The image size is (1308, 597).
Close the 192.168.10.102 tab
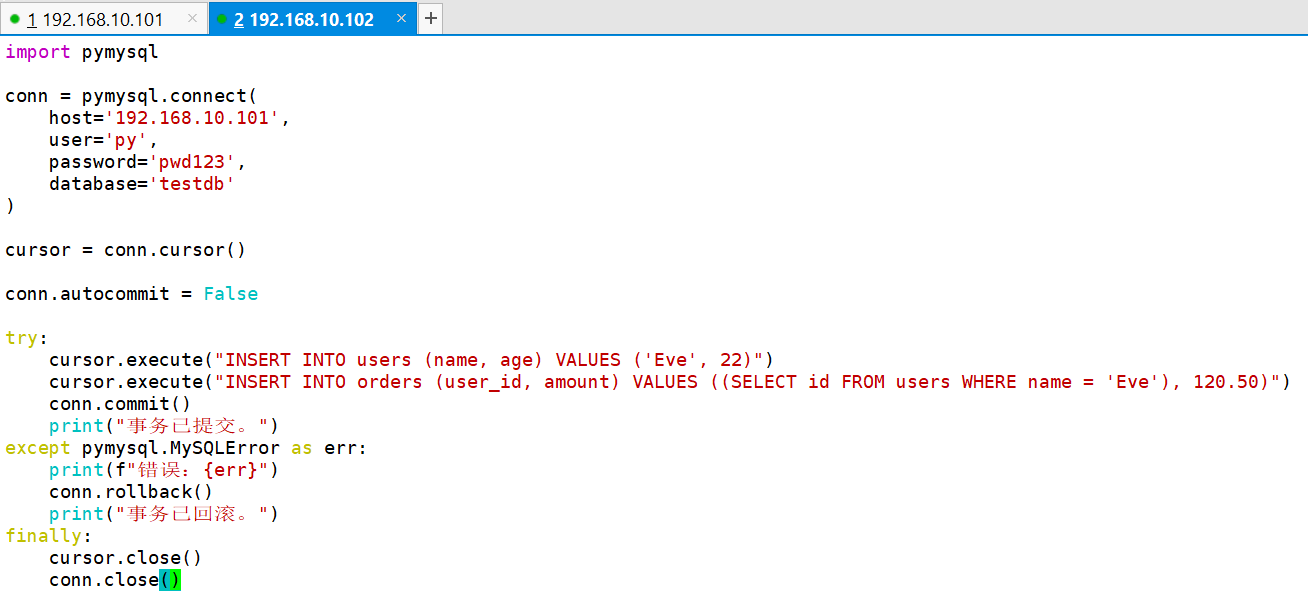coord(401,19)
